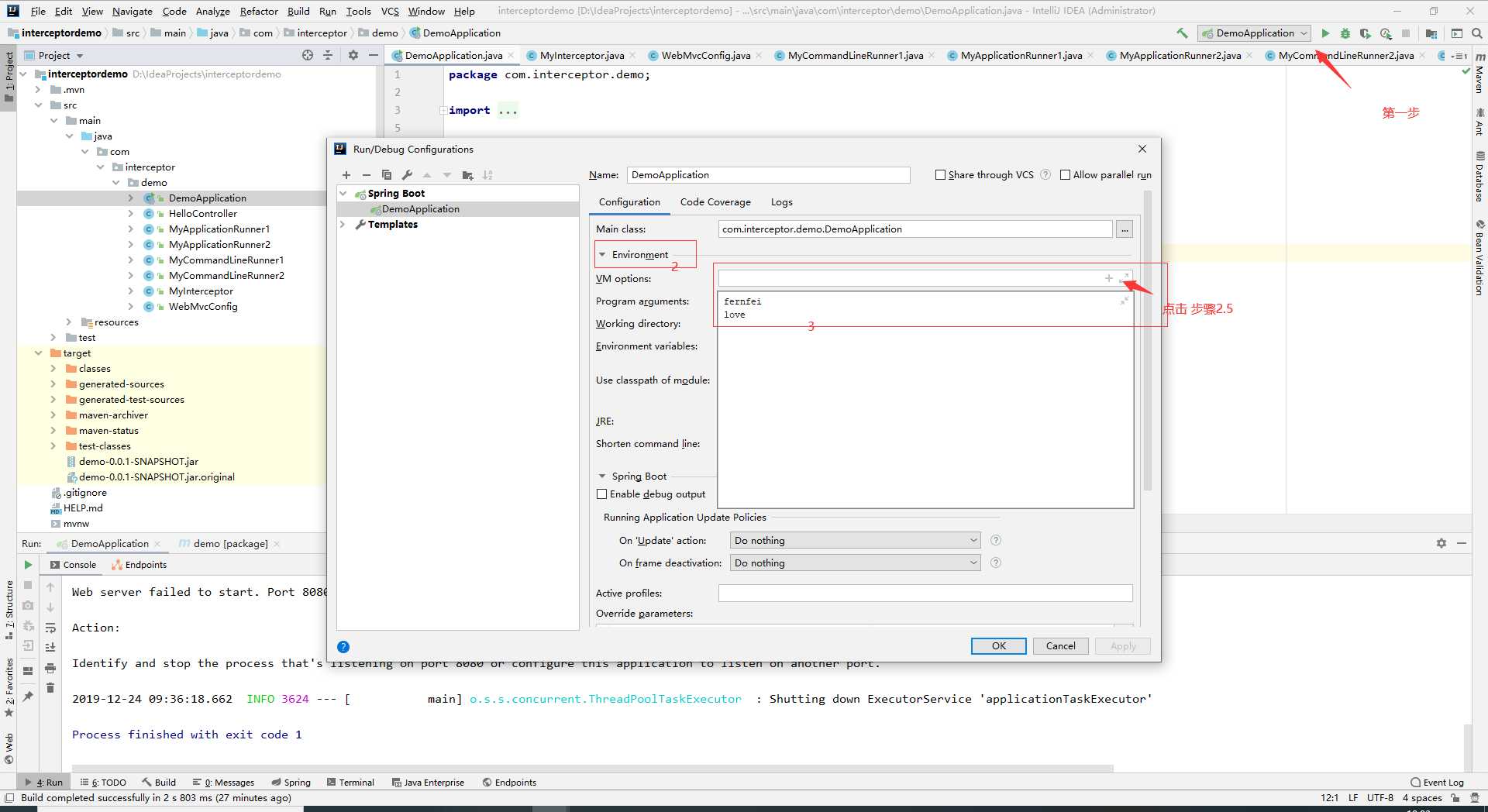
Task: Click the Cancel button
Action: (1060, 646)
